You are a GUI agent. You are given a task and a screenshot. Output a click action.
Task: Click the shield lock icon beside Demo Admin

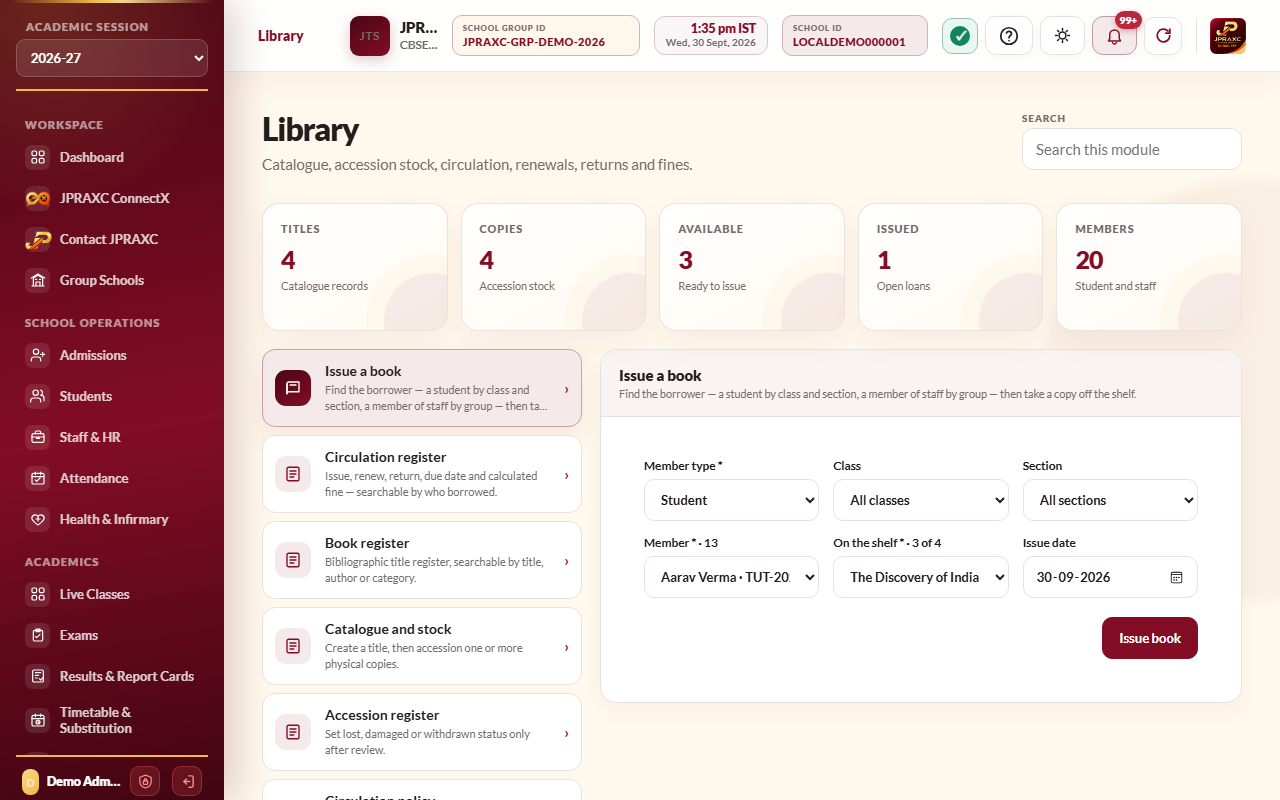click(145, 781)
